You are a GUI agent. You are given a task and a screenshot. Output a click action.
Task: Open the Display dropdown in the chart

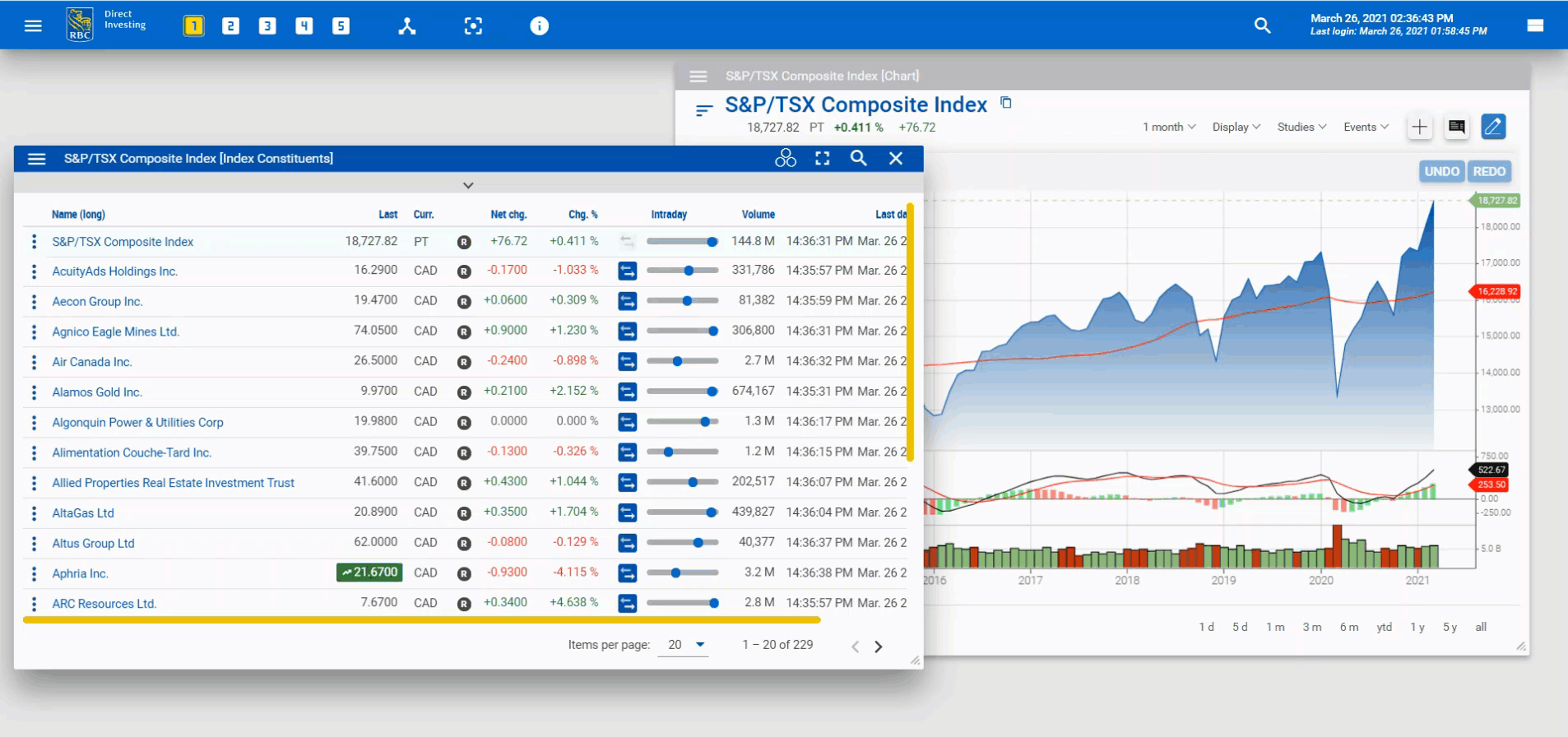tap(1236, 127)
